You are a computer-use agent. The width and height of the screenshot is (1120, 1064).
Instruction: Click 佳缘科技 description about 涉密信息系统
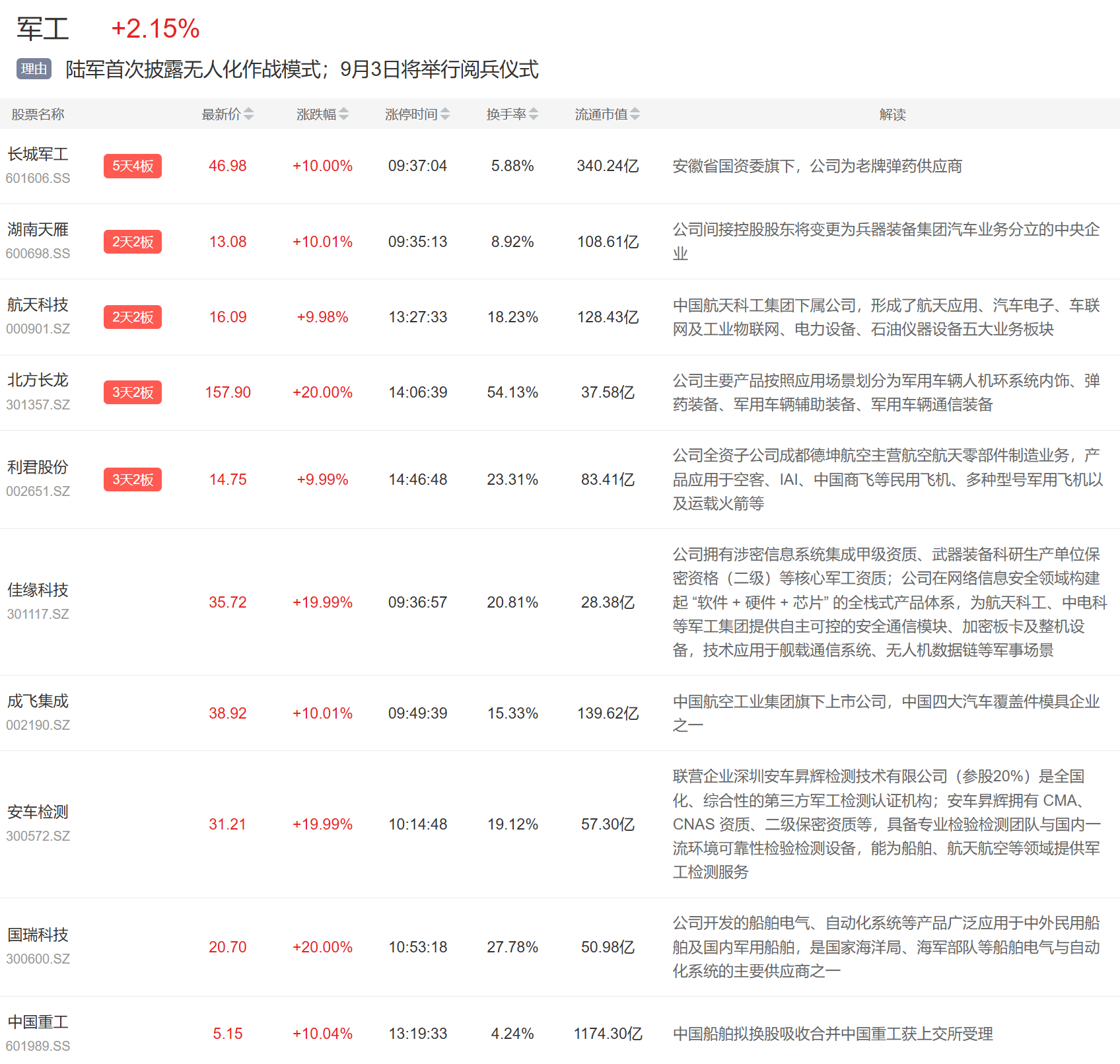pyautogui.click(x=890, y=602)
